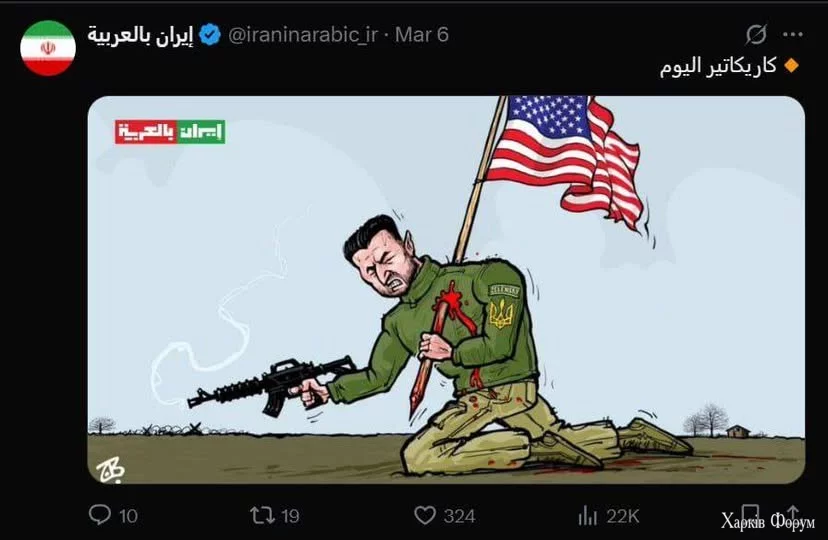Image resolution: width=828 pixels, height=540 pixels.
Task: Click the 22K views count
Action: pos(623,516)
